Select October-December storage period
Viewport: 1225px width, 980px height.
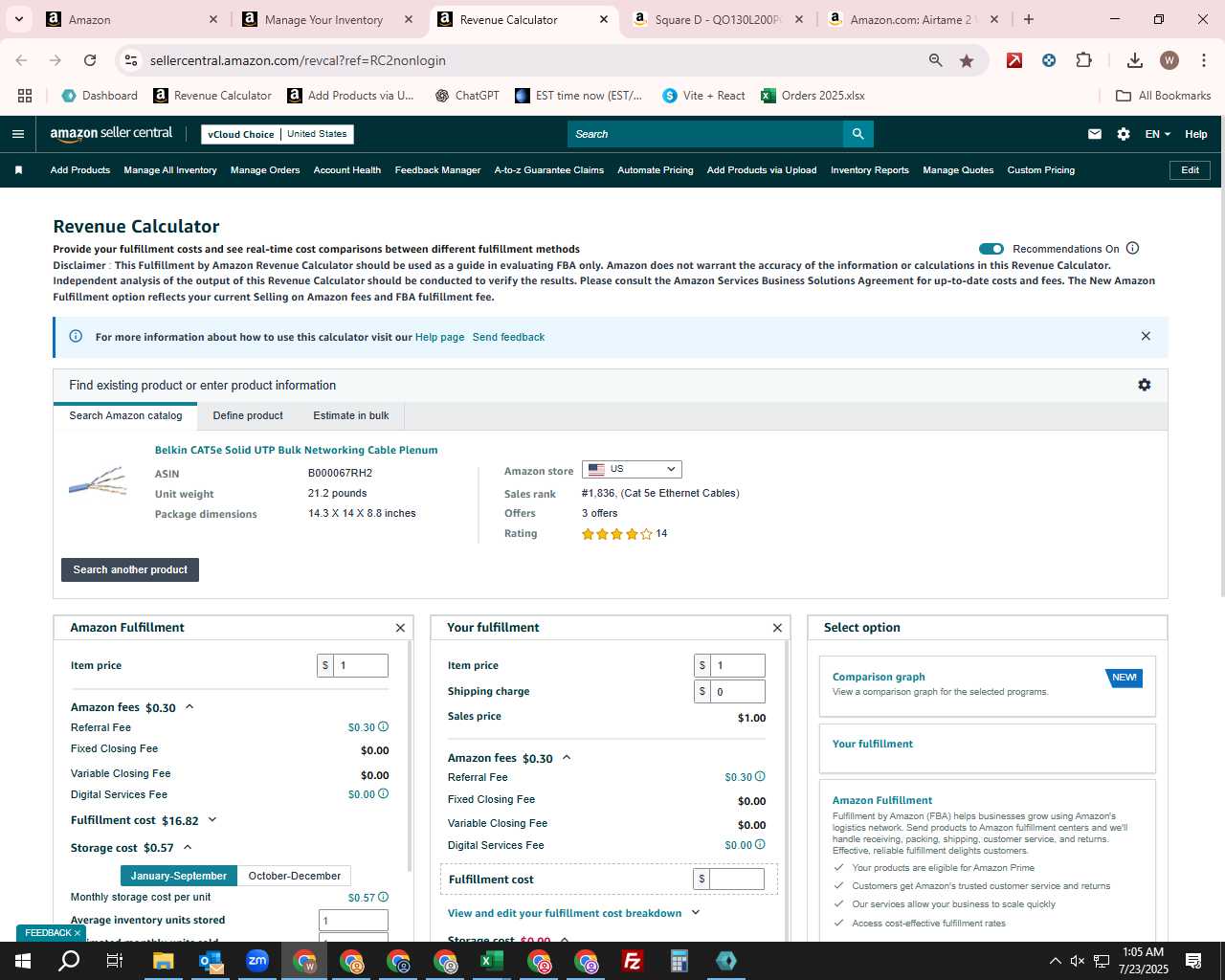click(x=295, y=876)
